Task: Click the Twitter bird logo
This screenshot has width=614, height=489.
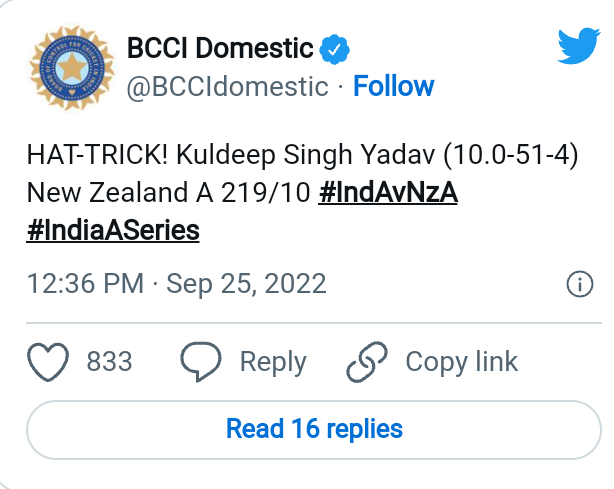Action: pos(578,46)
